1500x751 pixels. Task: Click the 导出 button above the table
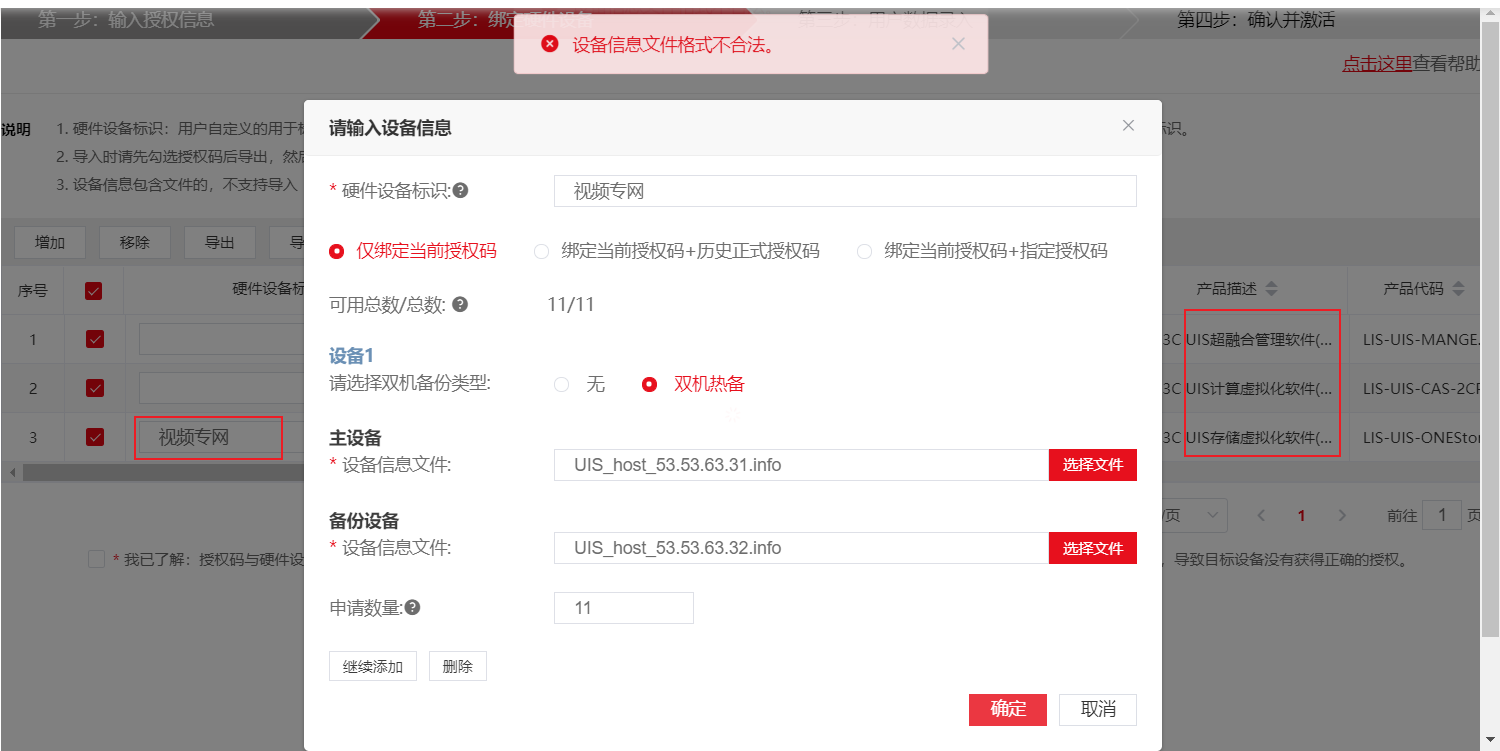pos(220,242)
